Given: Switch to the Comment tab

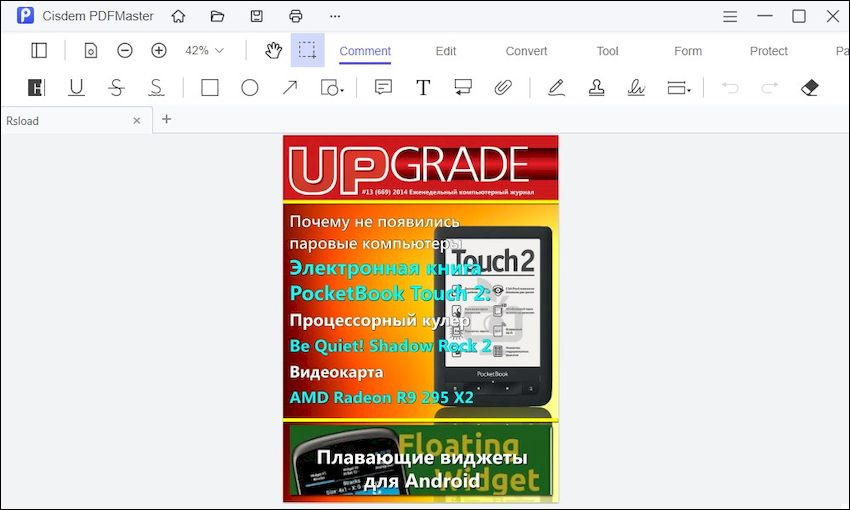Looking at the screenshot, I should (x=365, y=51).
